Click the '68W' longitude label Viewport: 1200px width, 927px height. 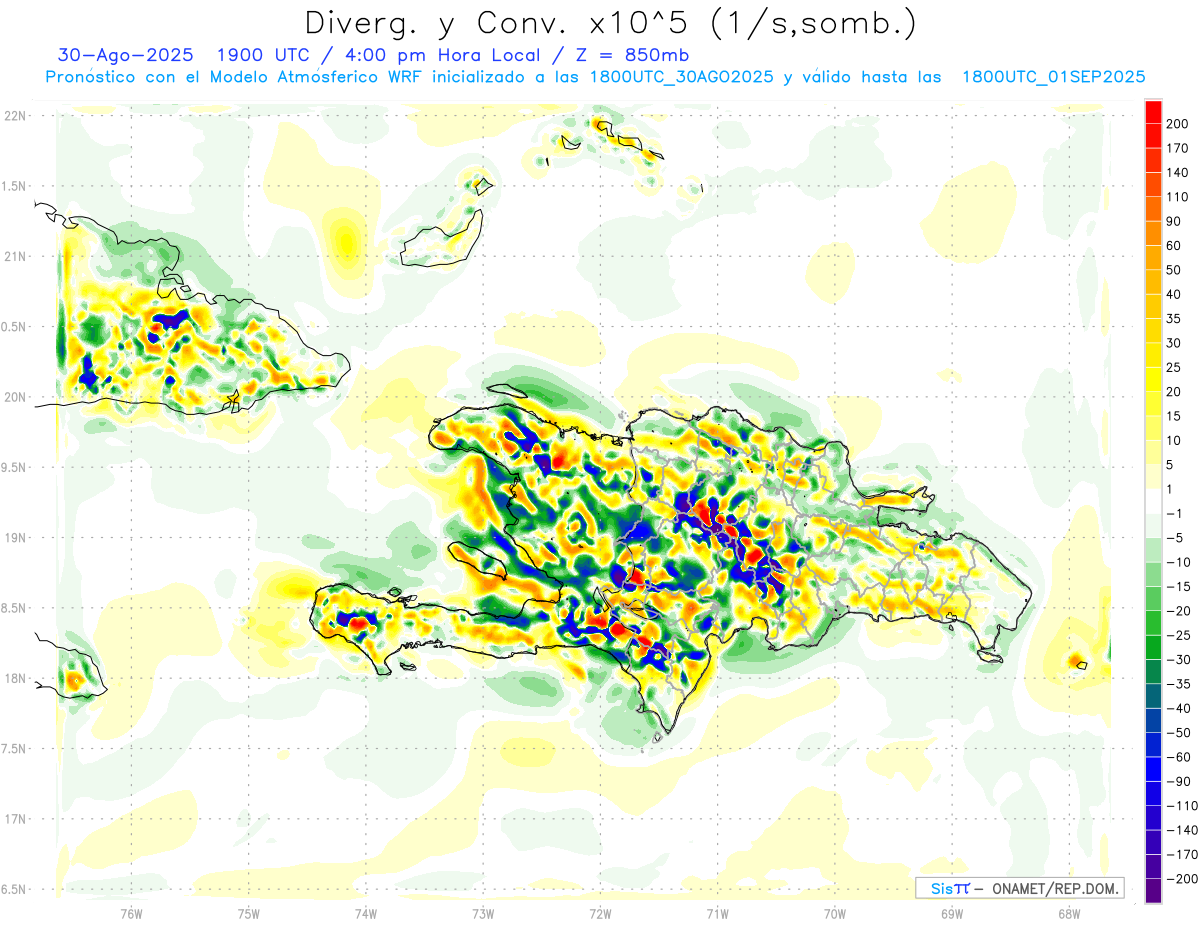coord(1069,913)
